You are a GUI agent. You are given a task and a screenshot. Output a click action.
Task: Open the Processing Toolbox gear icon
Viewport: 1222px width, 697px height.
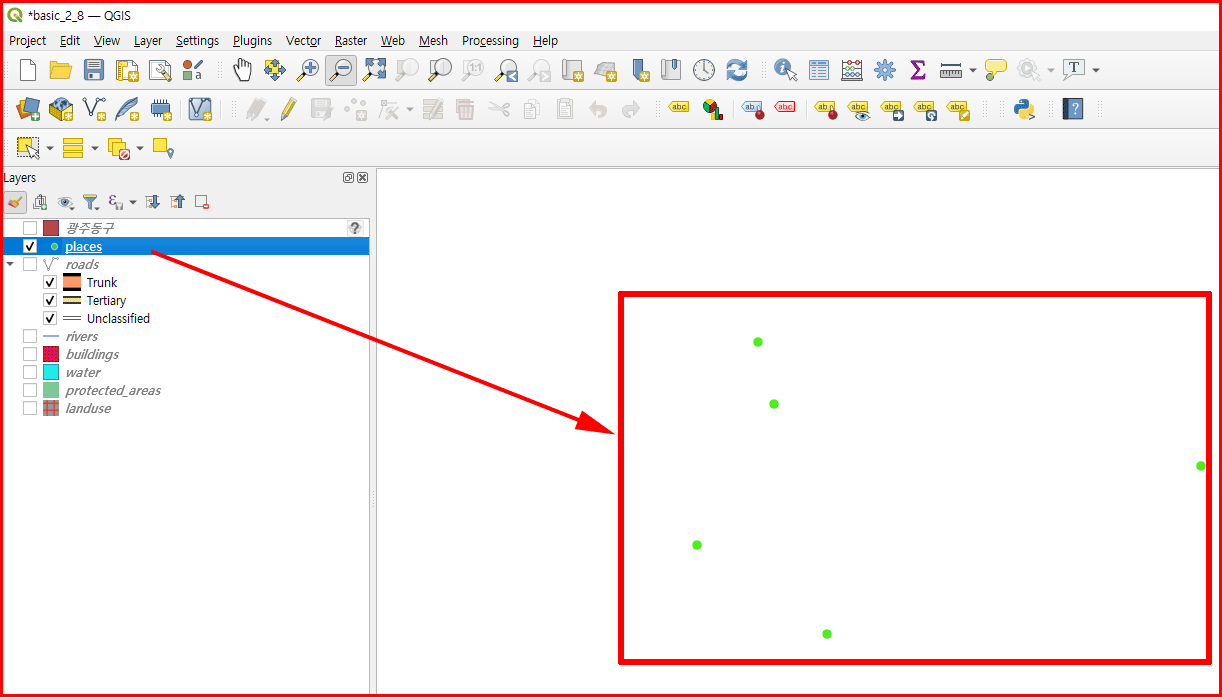pyautogui.click(x=885, y=70)
